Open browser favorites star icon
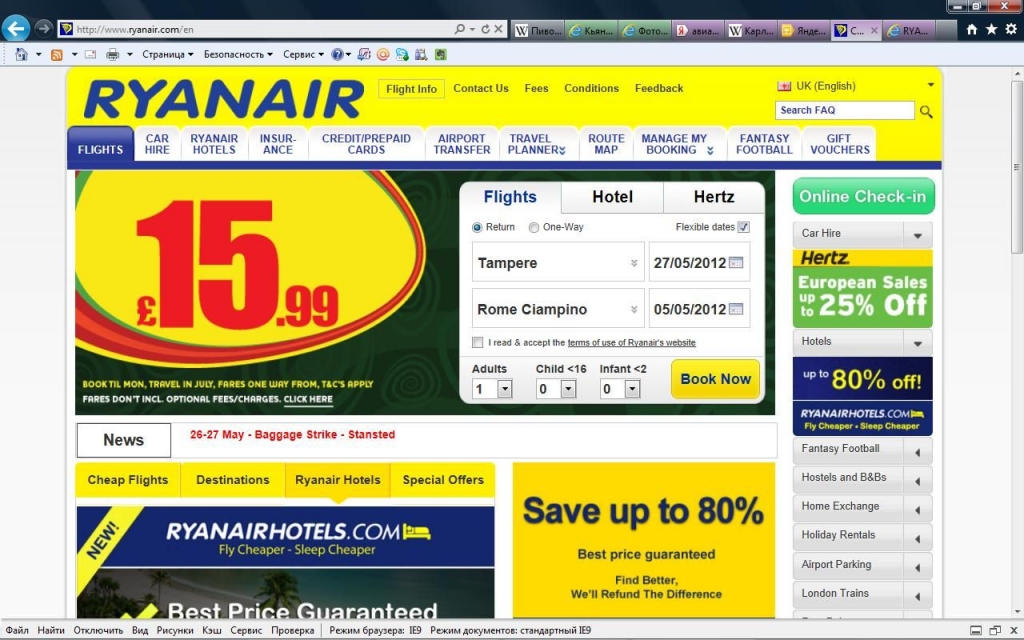Image resolution: width=1024 pixels, height=640 pixels. click(x=991, y=29)
